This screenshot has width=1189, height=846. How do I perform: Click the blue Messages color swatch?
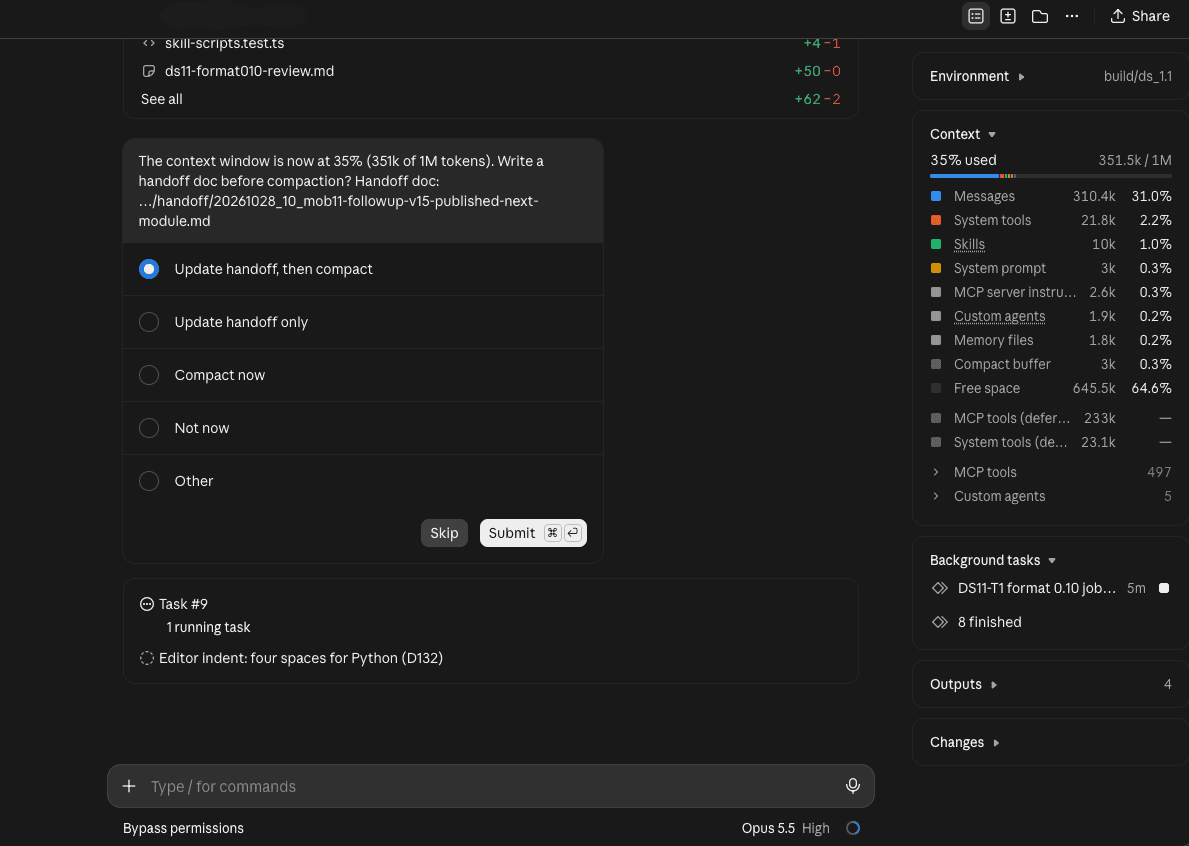tap(936, 196)
